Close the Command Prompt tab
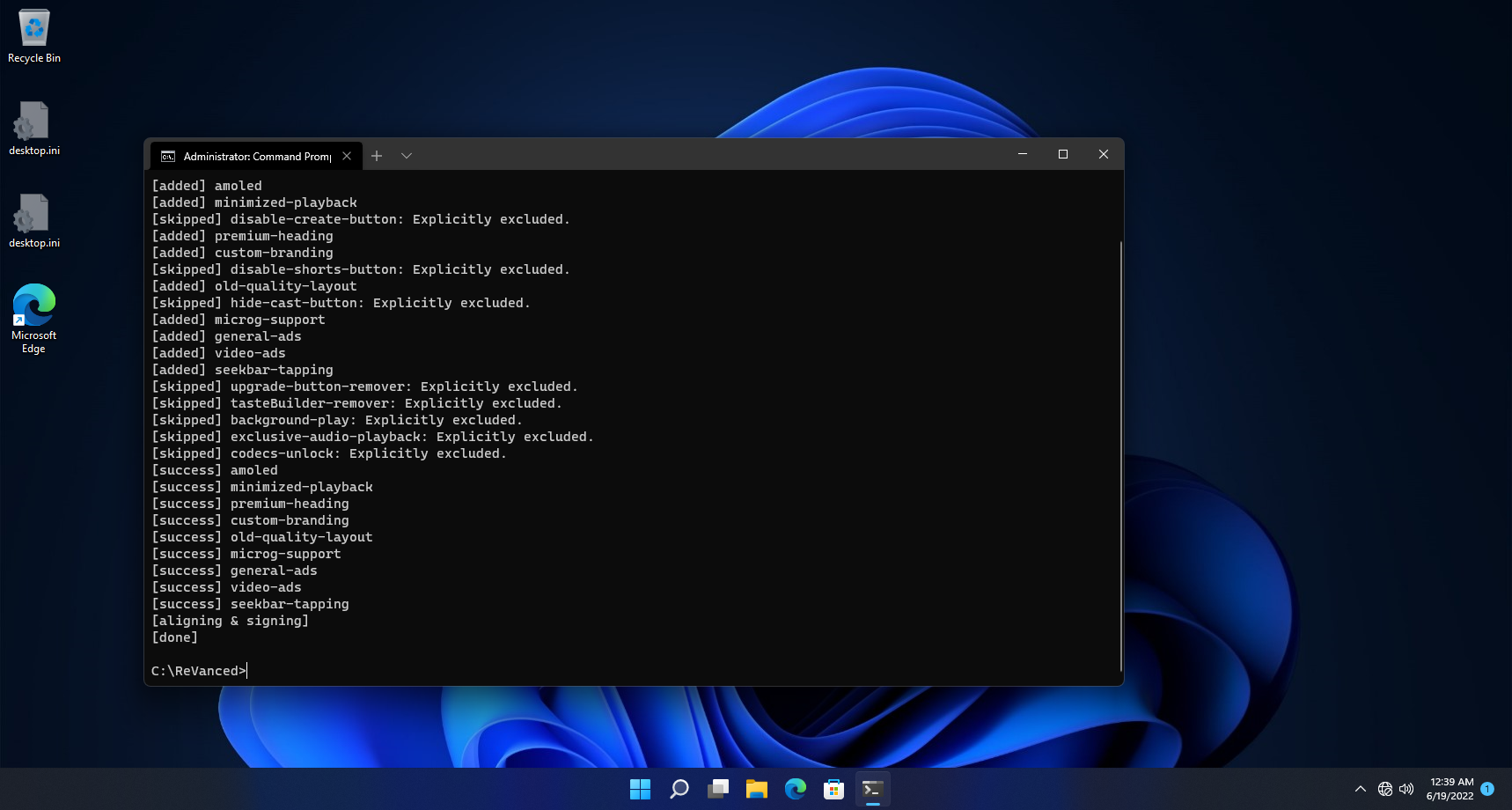This screenshot has width=1512, height=810. pos(347,156)
